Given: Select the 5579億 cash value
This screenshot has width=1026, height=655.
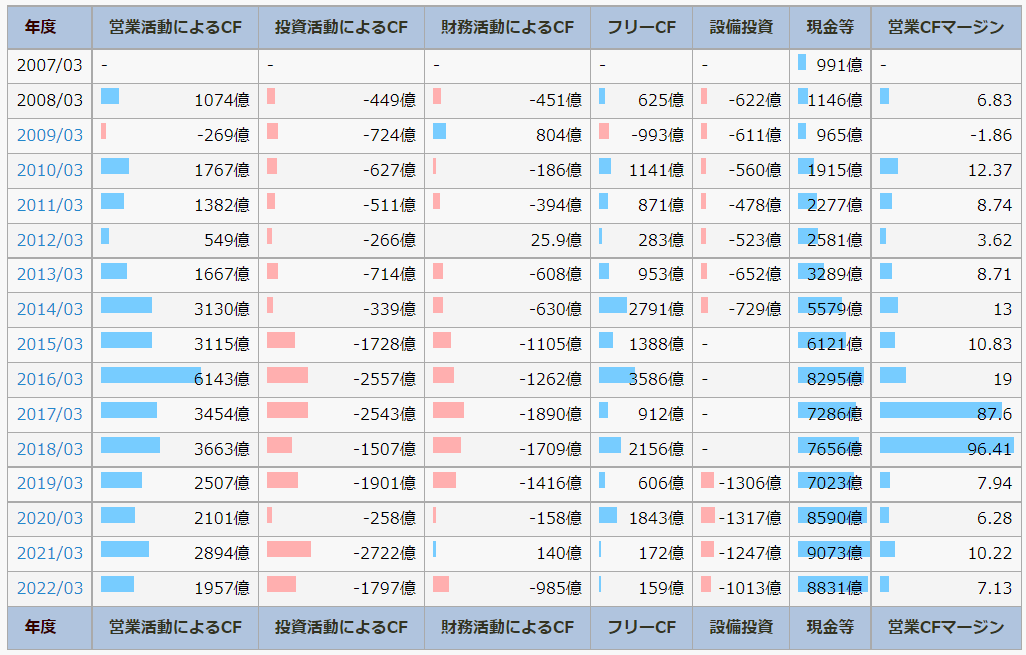Looking at the screenshot, I should [835, 310].
